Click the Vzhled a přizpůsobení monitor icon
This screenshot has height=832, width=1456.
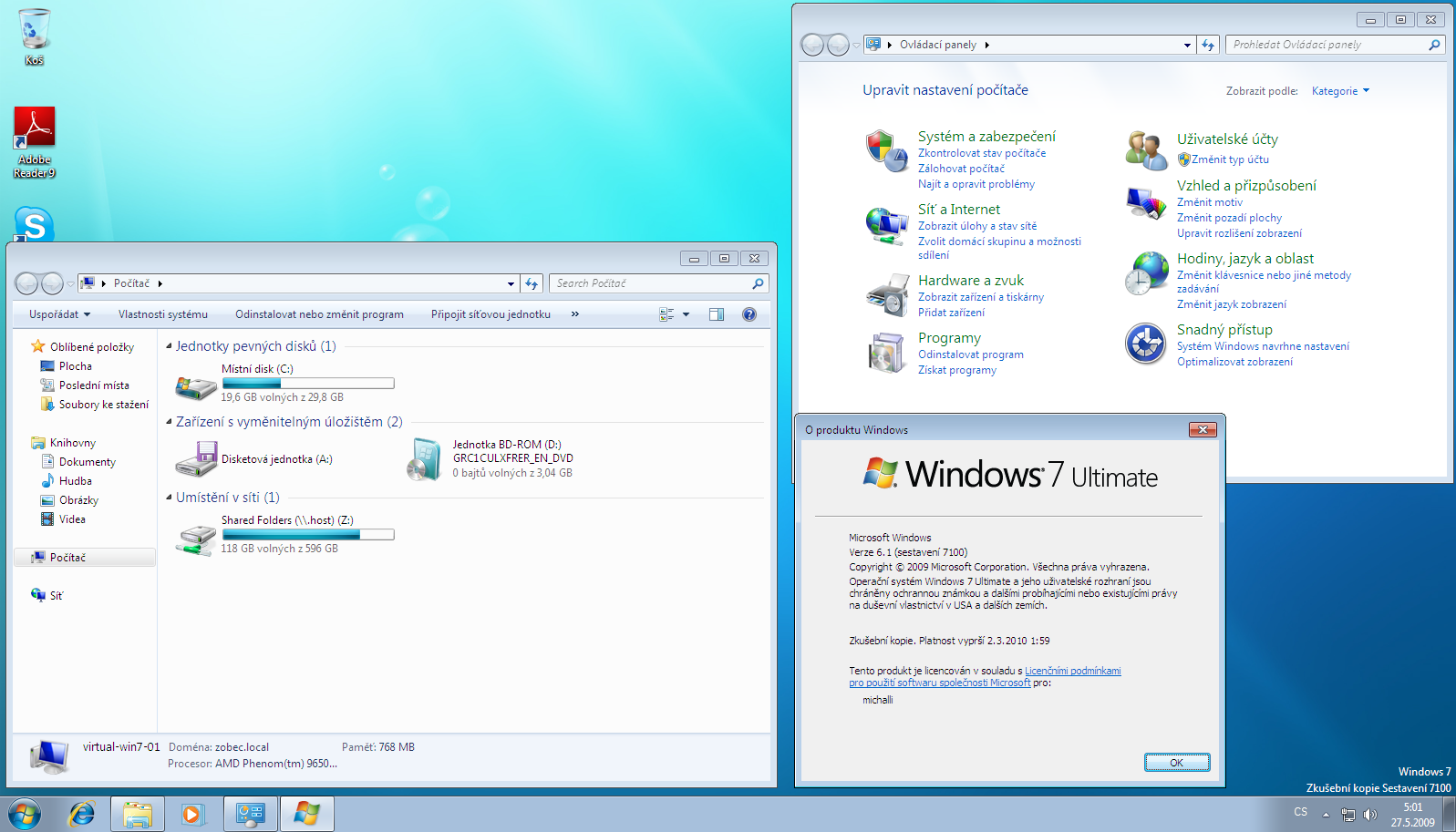click(1146, 202)
